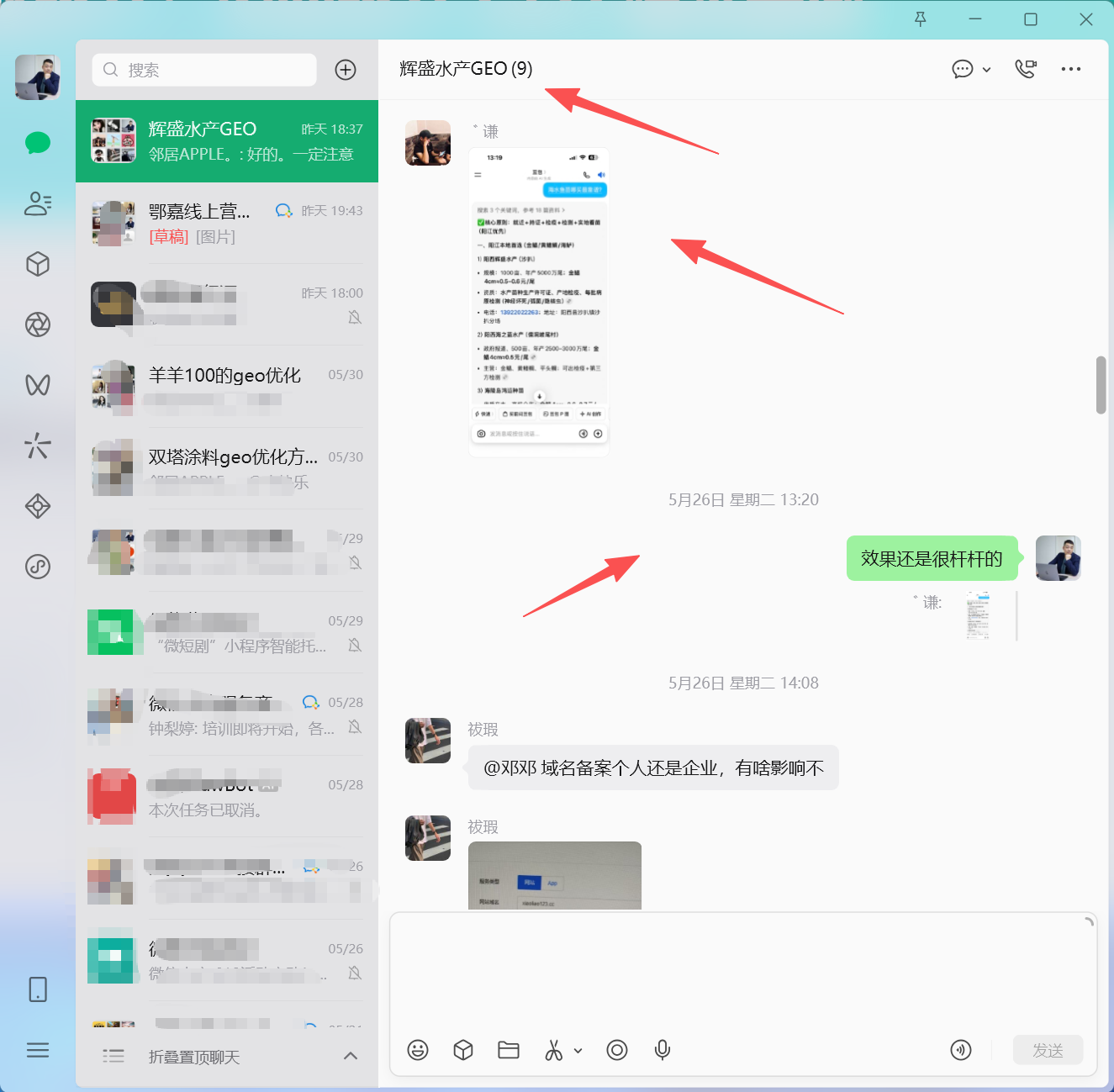Open the chat bubble icon in chat header

[x=963, y=69]
